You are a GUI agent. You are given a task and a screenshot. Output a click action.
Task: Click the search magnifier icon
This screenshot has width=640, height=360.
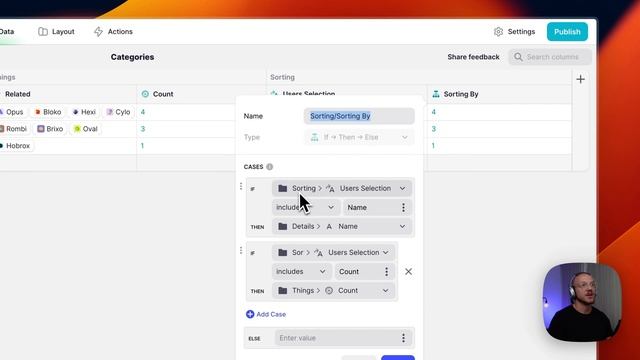tap(518, 57)
